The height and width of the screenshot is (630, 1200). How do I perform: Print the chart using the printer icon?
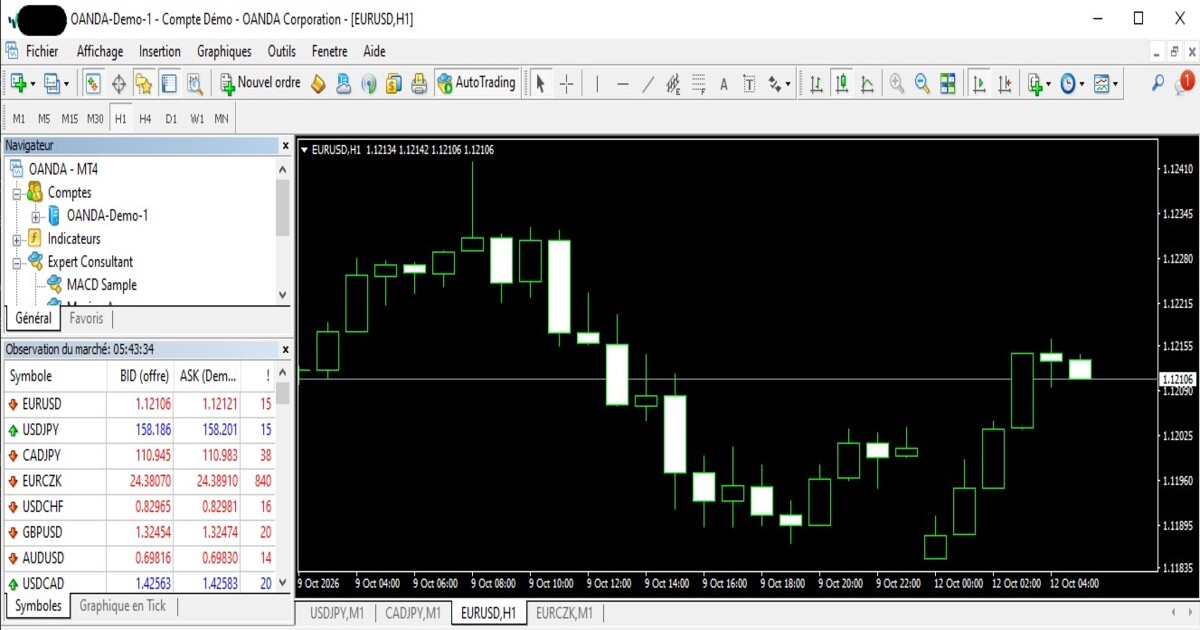tap(419, 84)
